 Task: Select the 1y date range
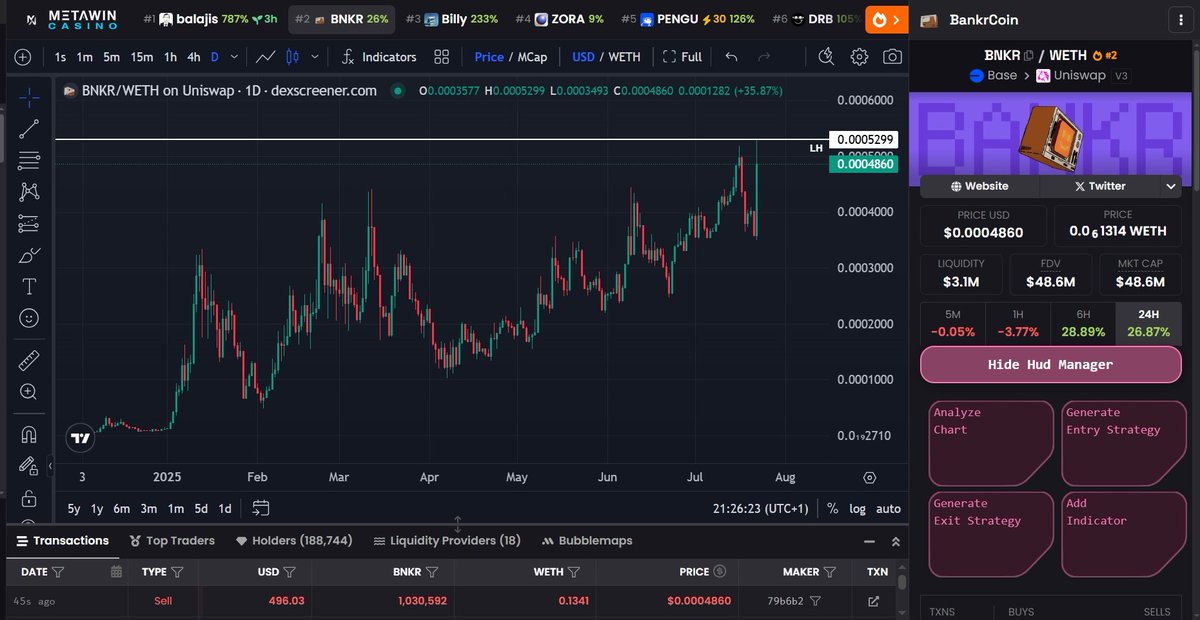pyautogui.click(x=97, y=508)
